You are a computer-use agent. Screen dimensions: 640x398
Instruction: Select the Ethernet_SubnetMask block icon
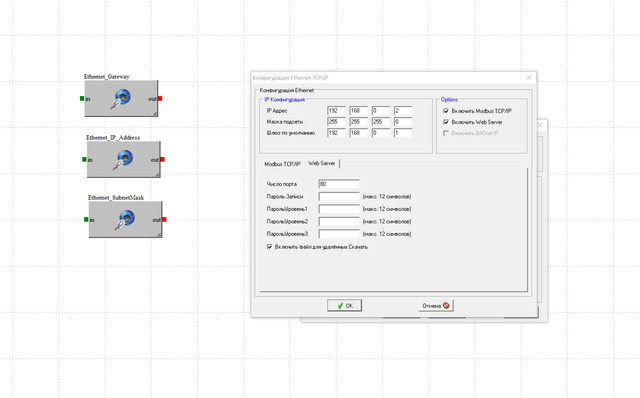coord(126,219)
